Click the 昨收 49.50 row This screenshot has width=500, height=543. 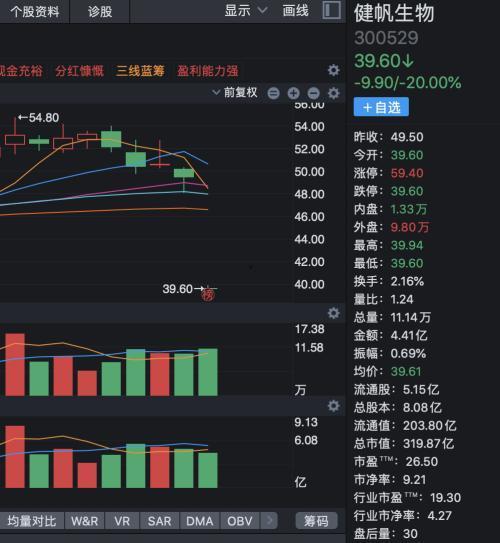coord(389,137)
